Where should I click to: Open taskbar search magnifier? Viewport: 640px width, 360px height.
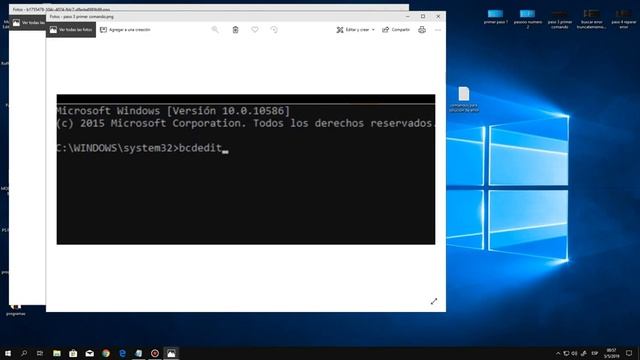coord(24,353)
